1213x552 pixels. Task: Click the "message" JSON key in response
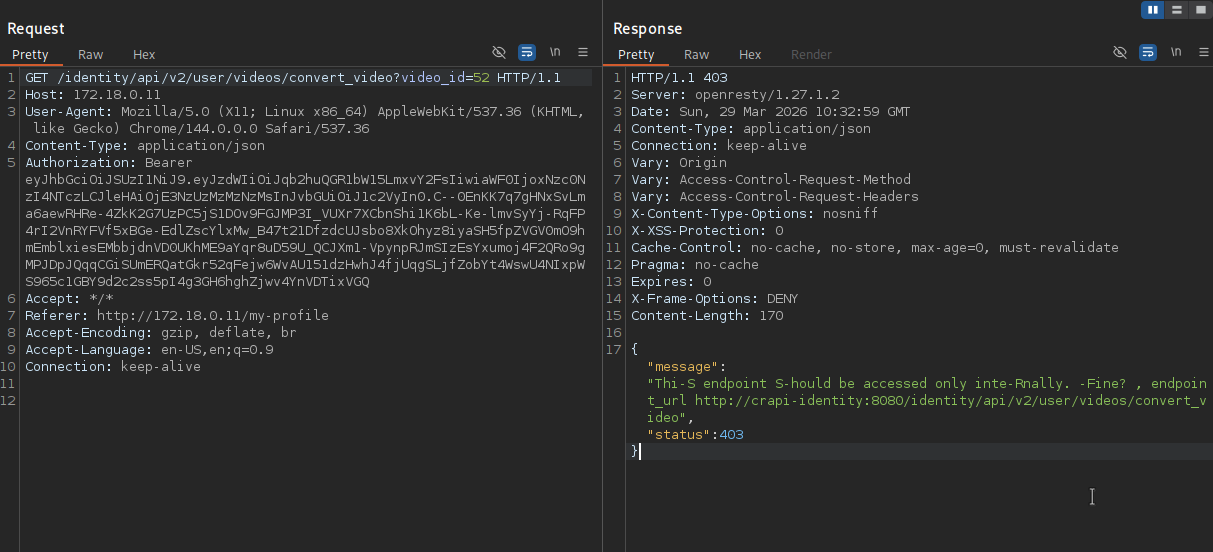[683, 366]
